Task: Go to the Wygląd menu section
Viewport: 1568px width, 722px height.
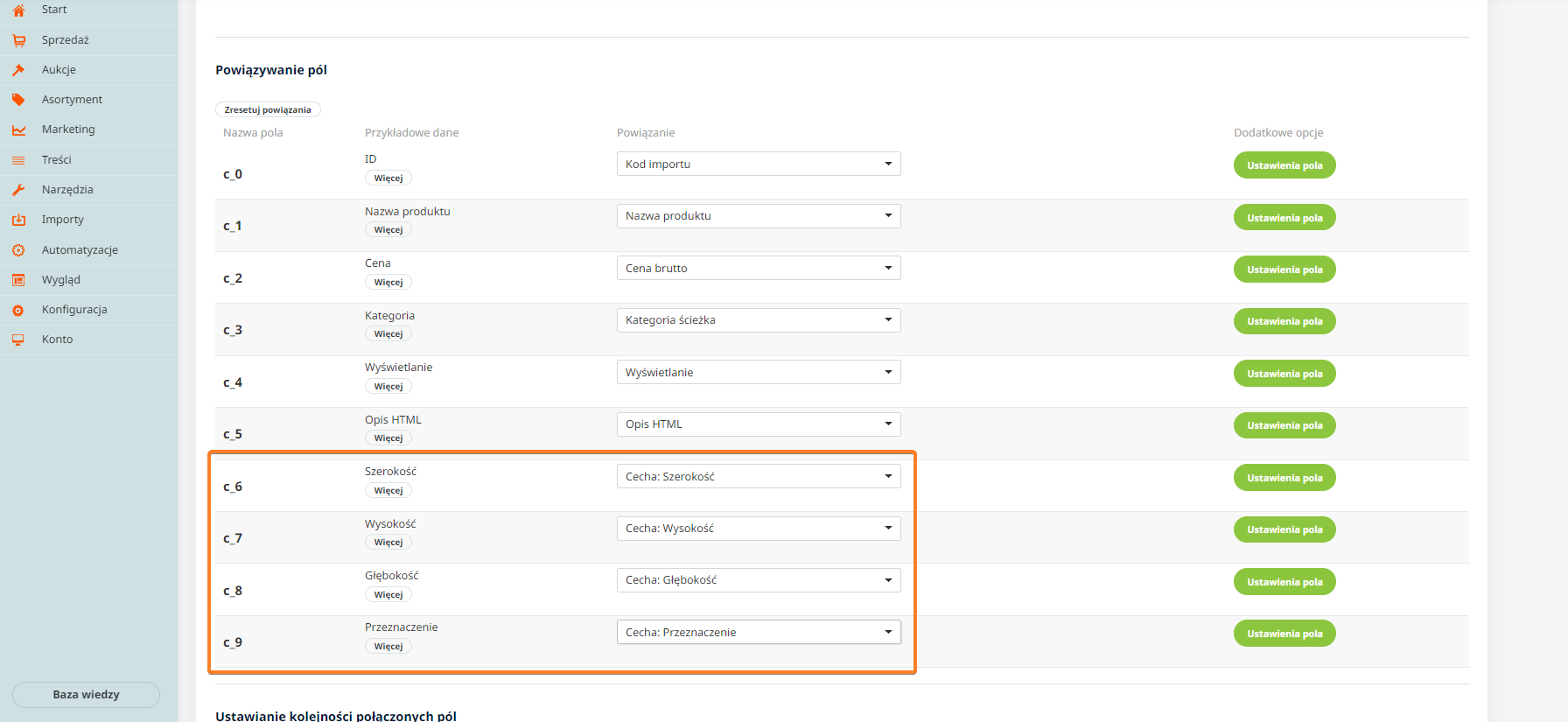Action: click(x=60, y=280)
